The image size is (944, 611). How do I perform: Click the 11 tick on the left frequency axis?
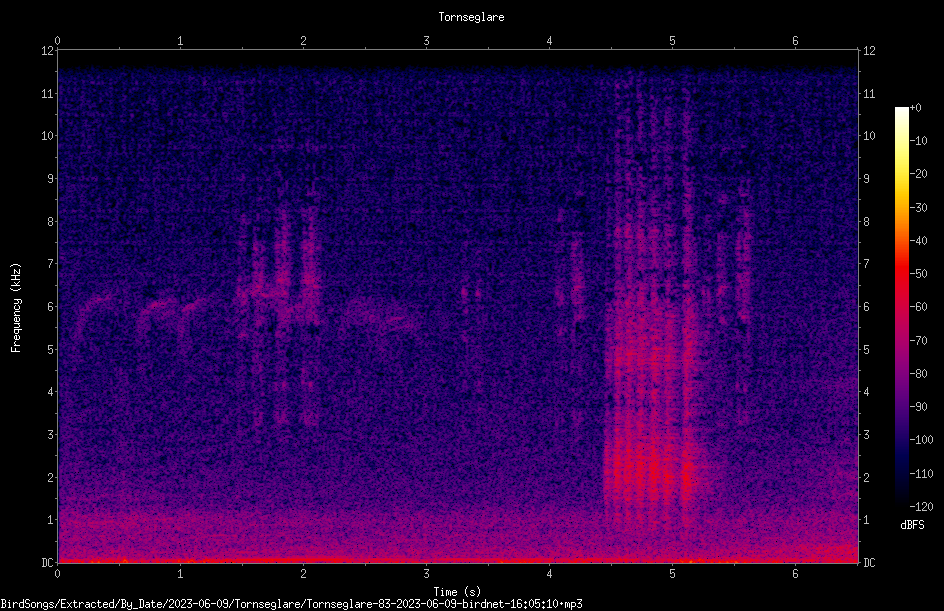coord(47,93)
